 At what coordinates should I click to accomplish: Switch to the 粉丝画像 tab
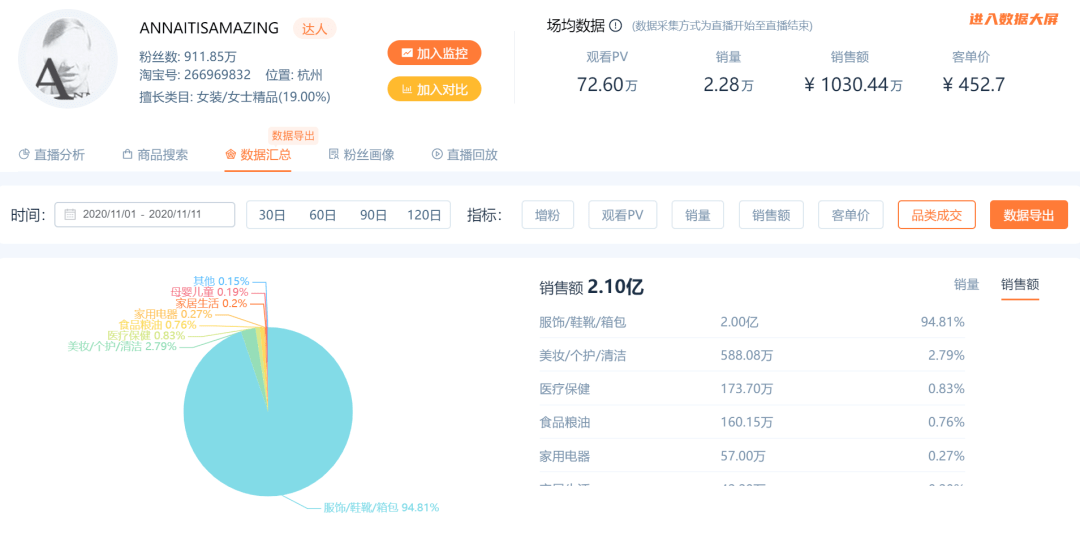point(362,154)
